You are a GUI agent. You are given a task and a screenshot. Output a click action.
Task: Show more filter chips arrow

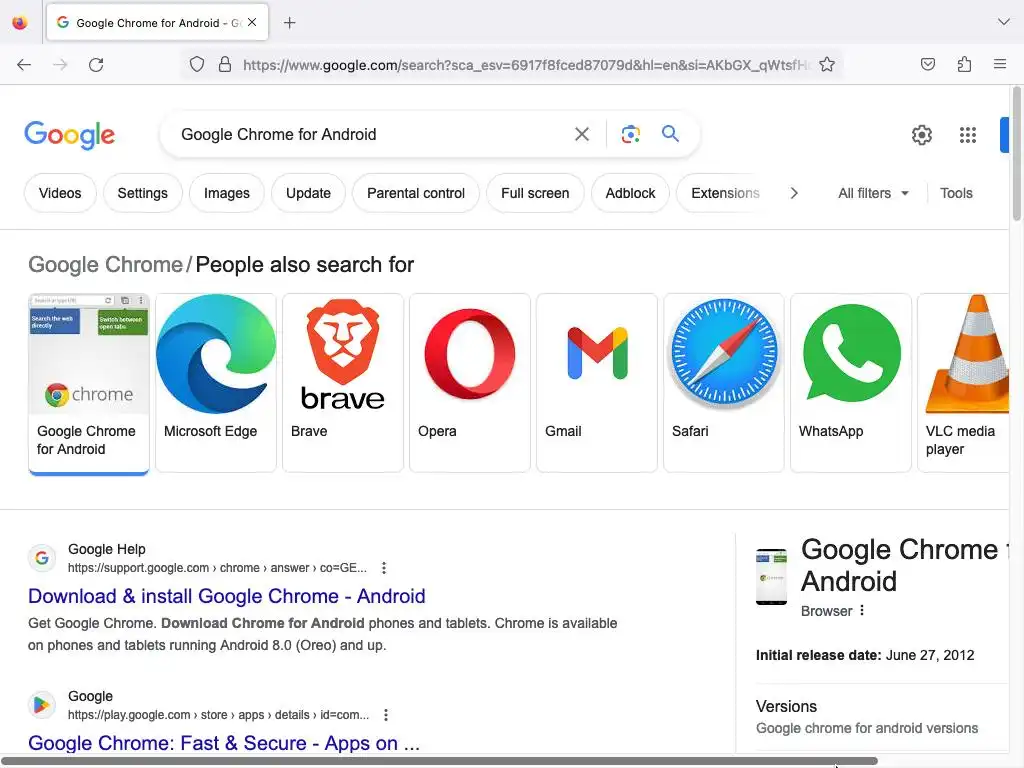(794, 193)
